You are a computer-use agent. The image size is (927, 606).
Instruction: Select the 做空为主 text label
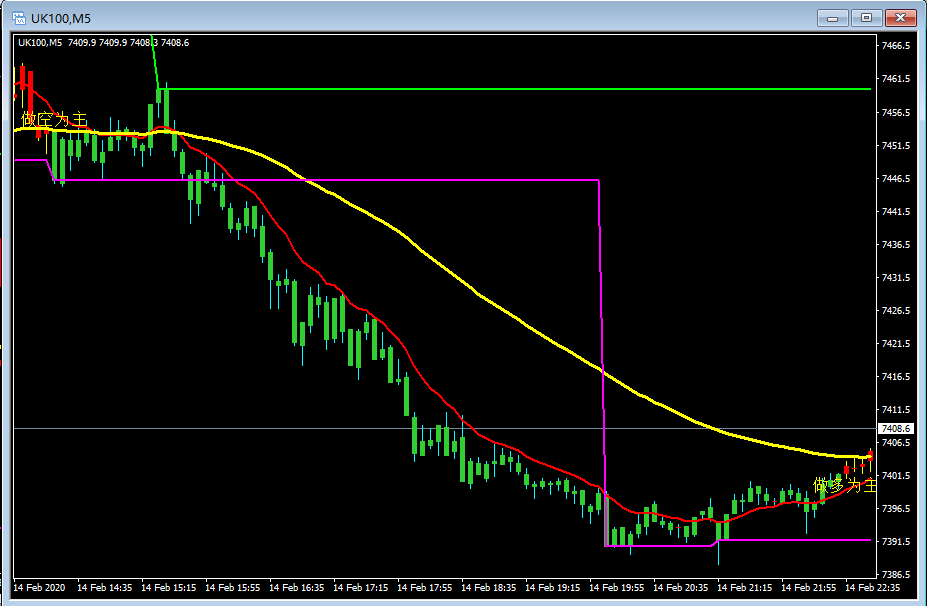(54, 120)
